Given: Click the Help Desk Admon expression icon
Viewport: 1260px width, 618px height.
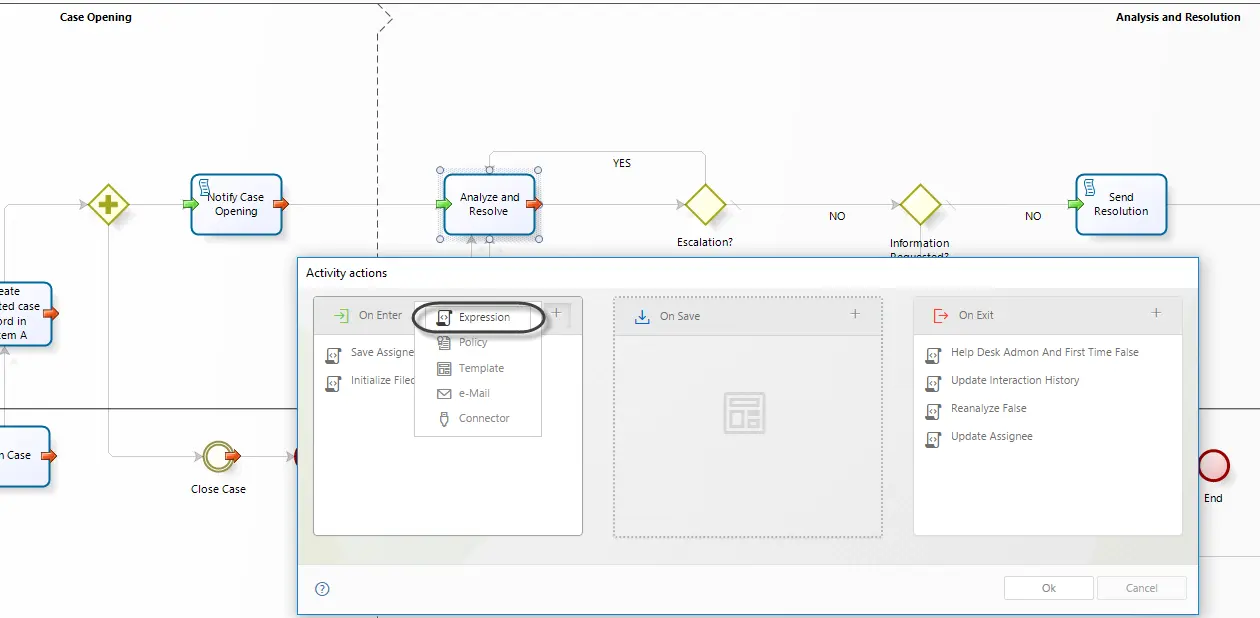Looking at the screenshot, I should tap(933, 354).
